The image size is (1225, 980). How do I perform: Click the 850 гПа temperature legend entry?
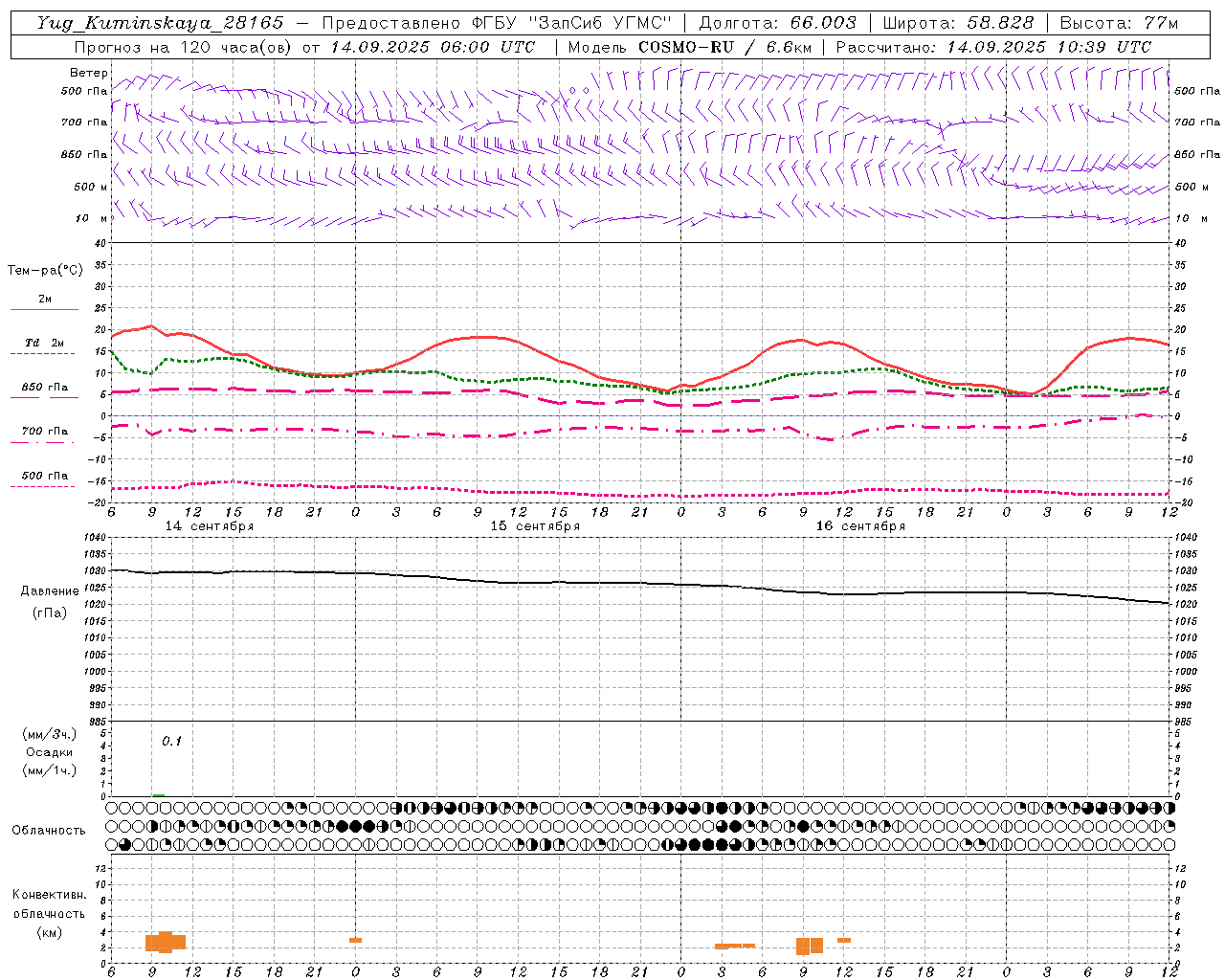(x=44, y=388)
